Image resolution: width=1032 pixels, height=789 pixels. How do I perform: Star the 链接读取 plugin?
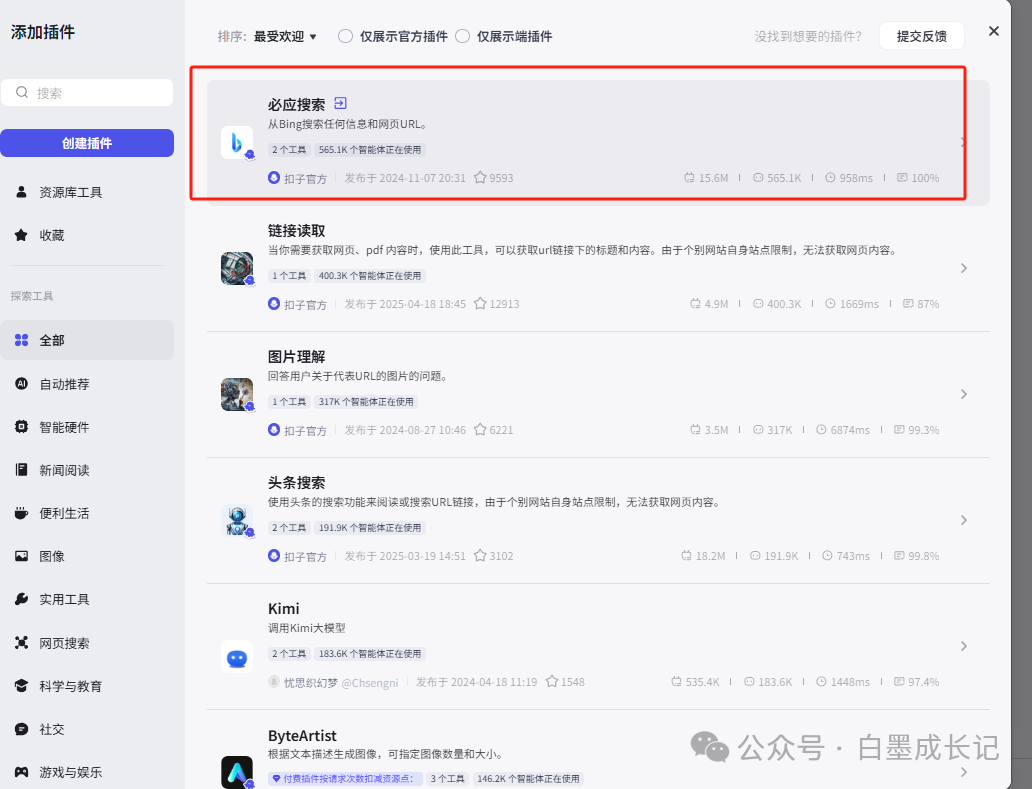point(480,303)
